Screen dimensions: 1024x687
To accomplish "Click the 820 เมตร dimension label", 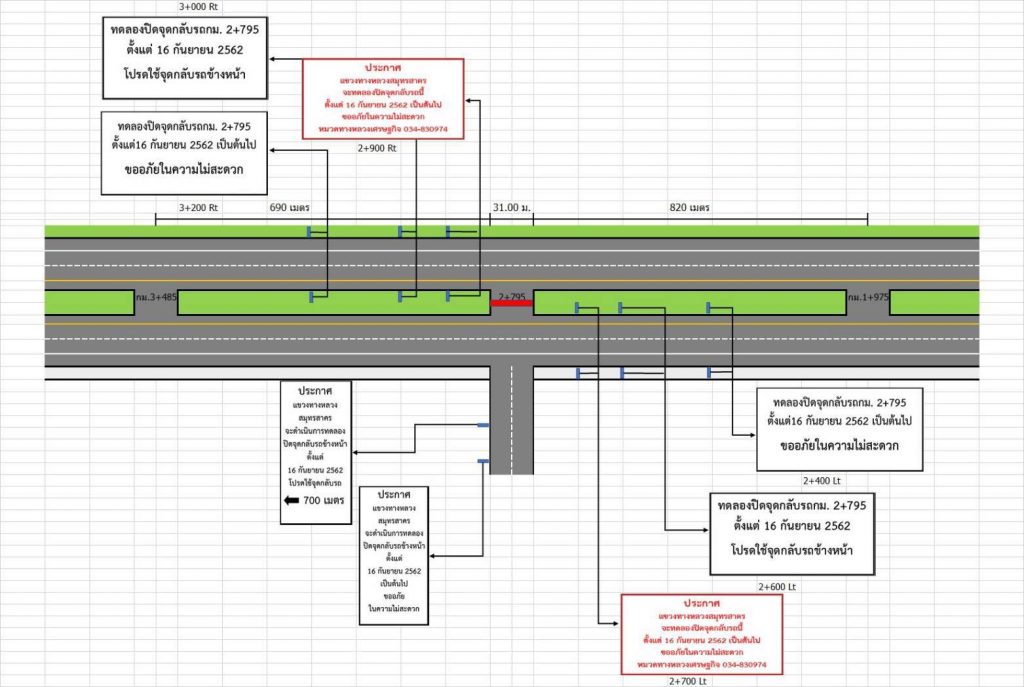I will [689, 208].
